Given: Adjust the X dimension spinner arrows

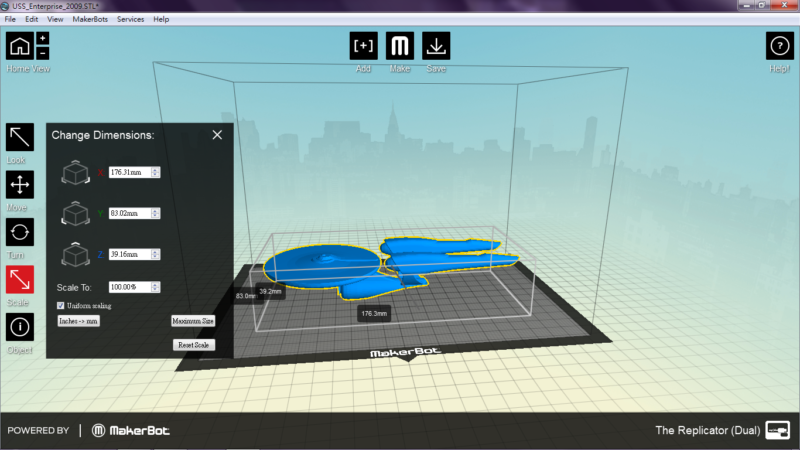Looking at the screenshot, I should (x=156, y=172).
